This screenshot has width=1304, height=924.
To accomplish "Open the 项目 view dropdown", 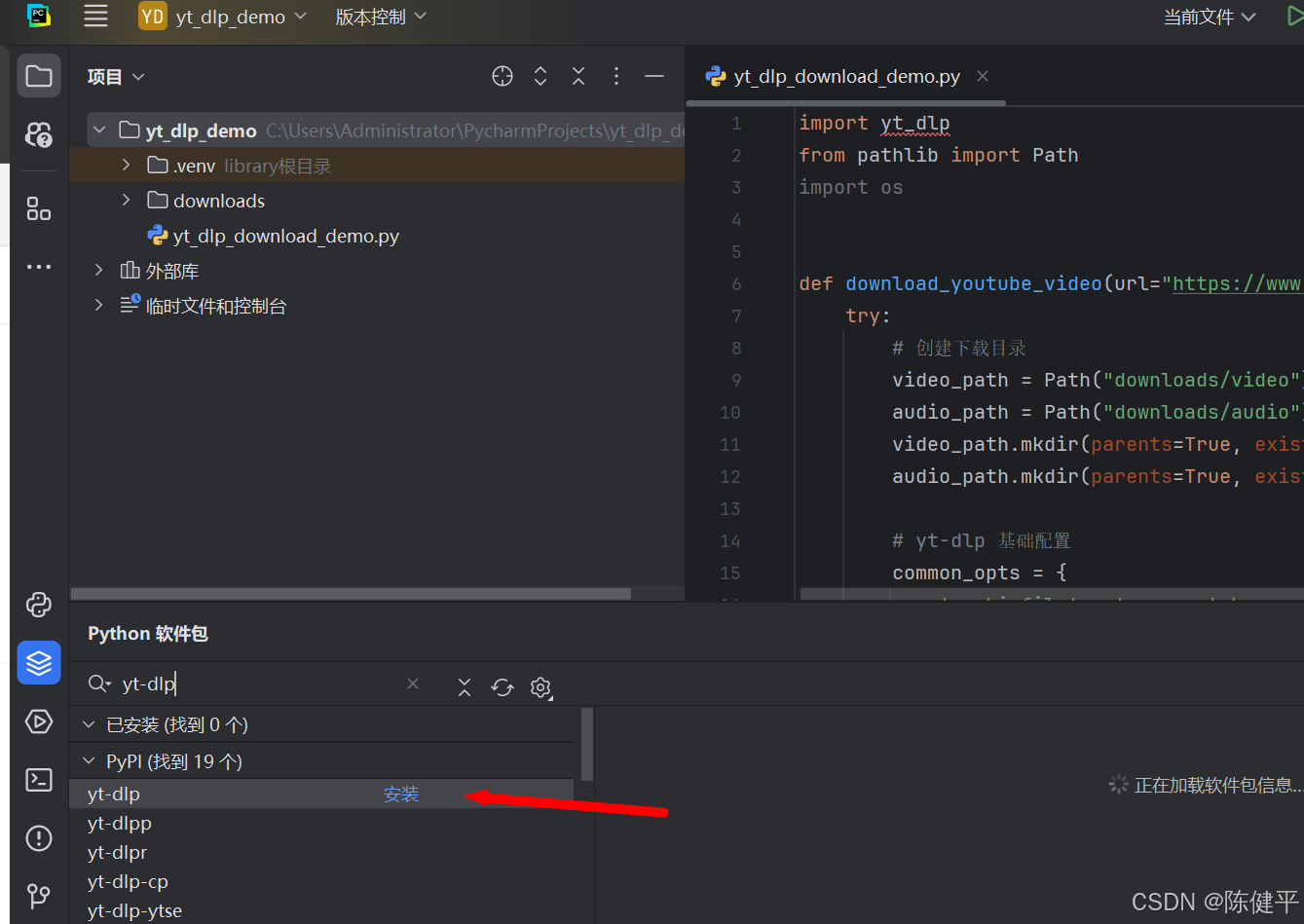I will [x=116, y=77].
